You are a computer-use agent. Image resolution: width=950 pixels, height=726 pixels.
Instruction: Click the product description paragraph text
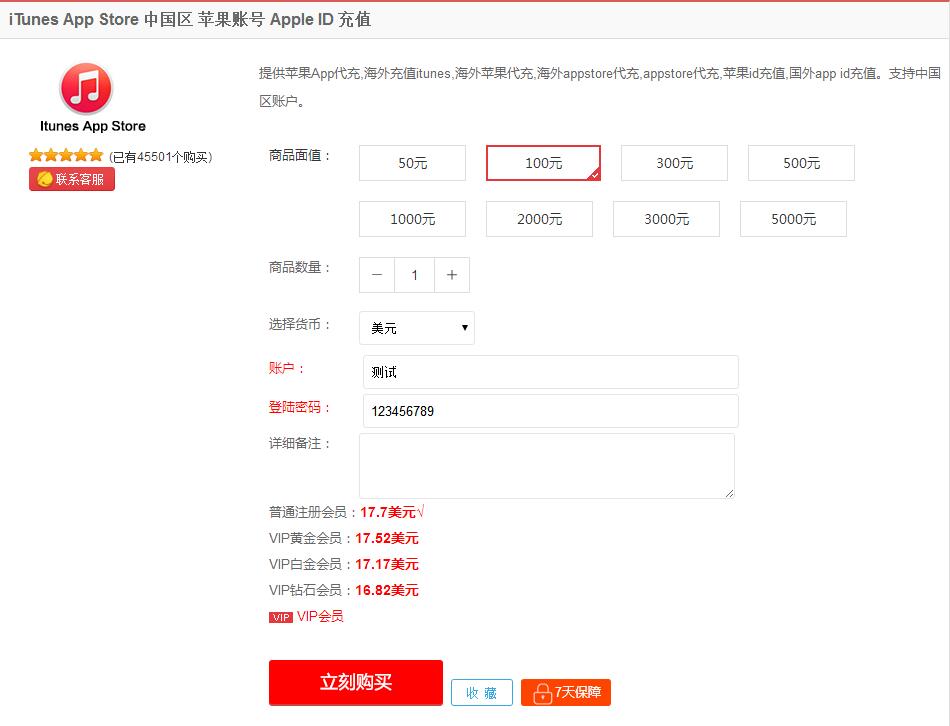point(600,87)
